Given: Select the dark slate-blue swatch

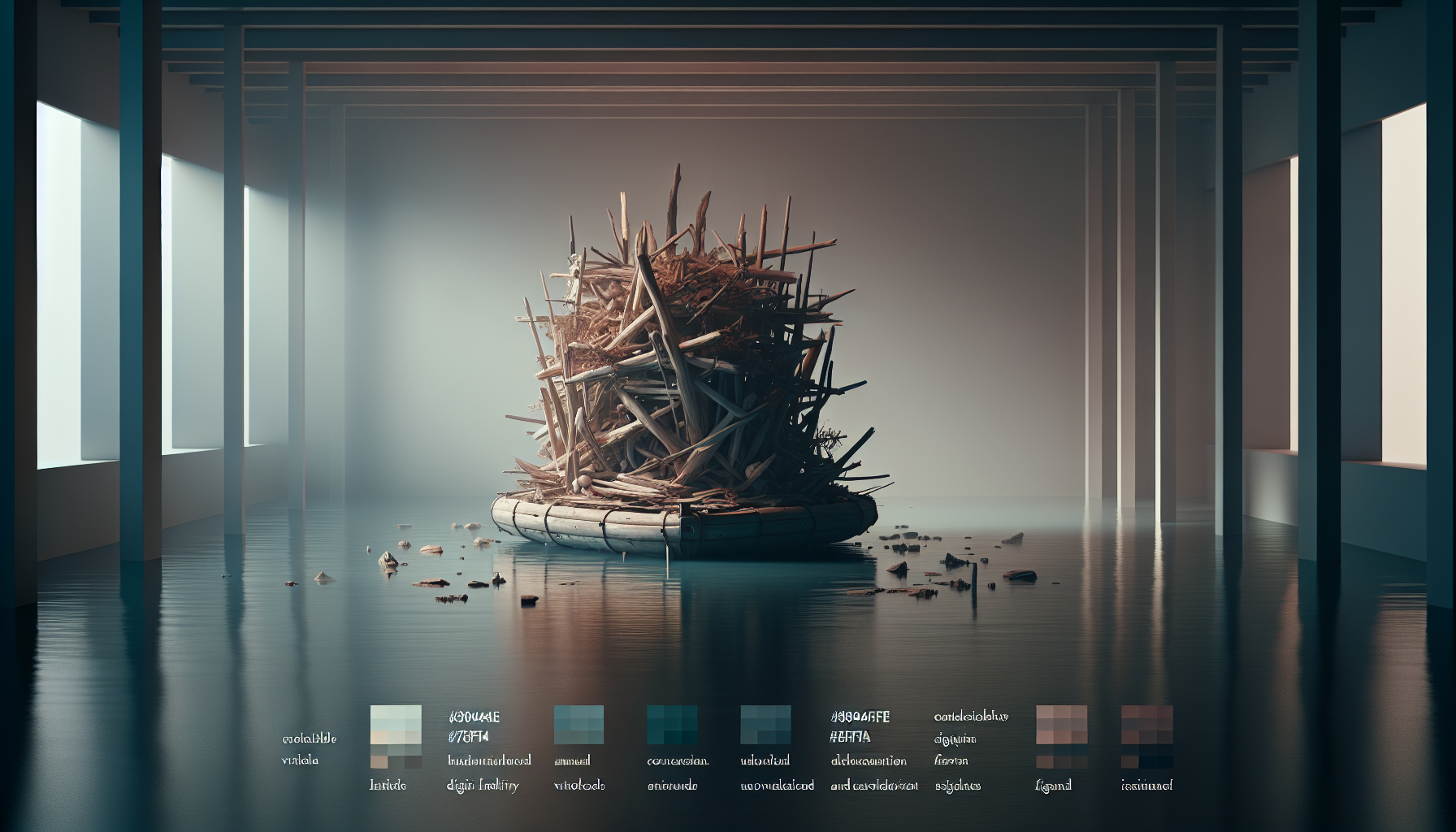Looking at the screenshot, I should click(x=765, y=725).
